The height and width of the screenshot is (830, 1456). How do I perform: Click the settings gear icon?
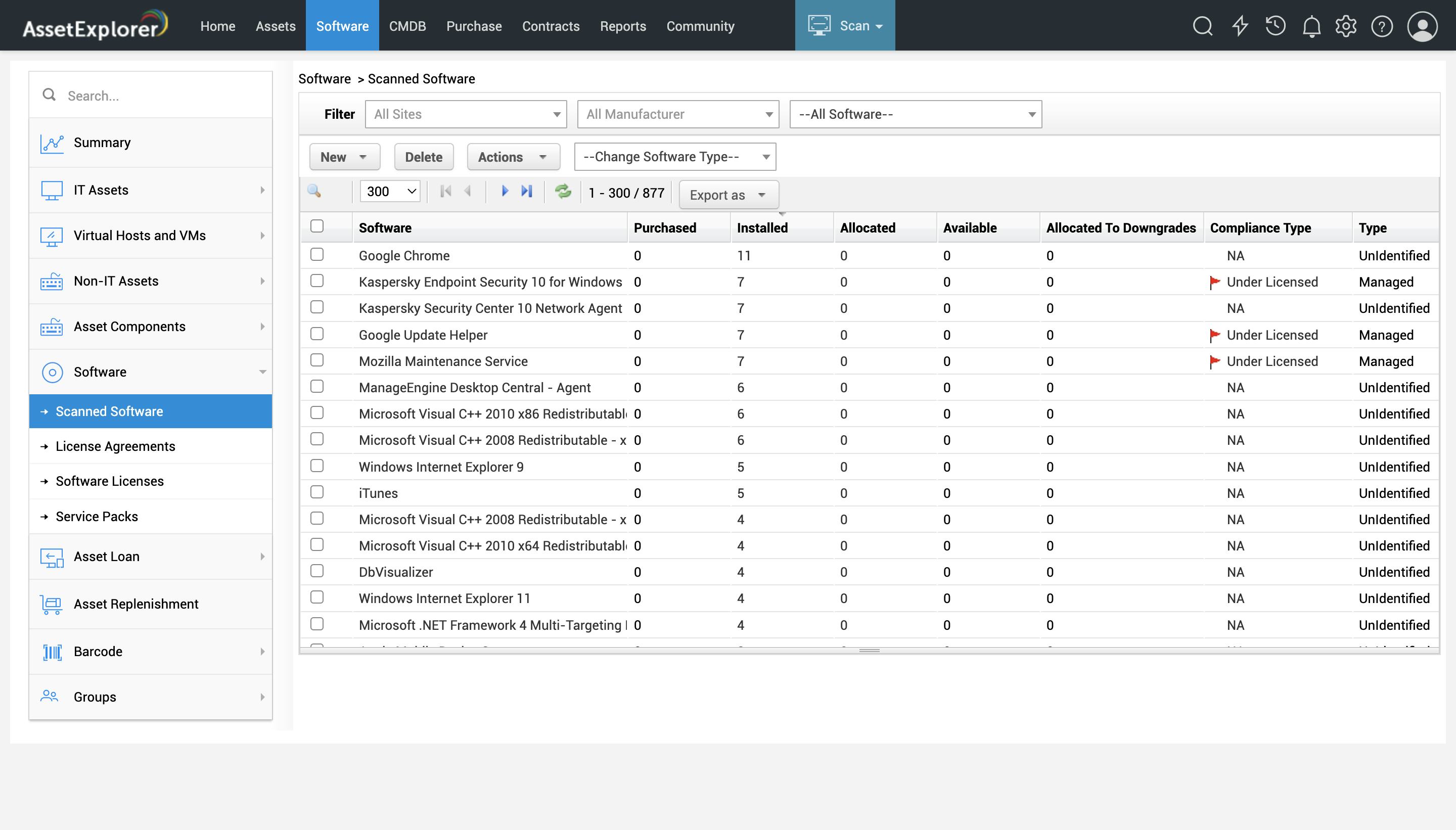coord(1345,25)
